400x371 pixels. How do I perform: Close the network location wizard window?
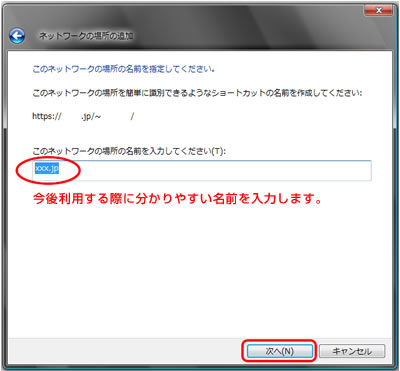tap(379, 11)
